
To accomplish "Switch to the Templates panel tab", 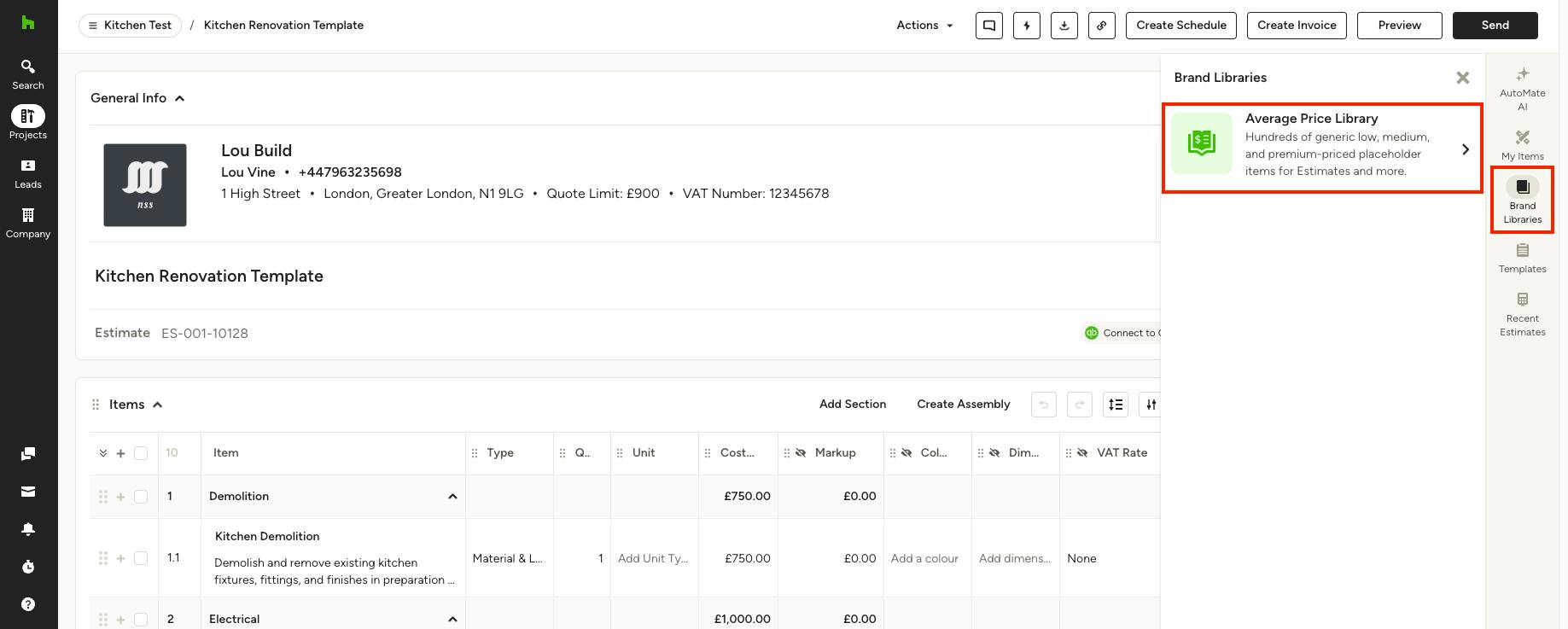I will [x=1522, y=258].
